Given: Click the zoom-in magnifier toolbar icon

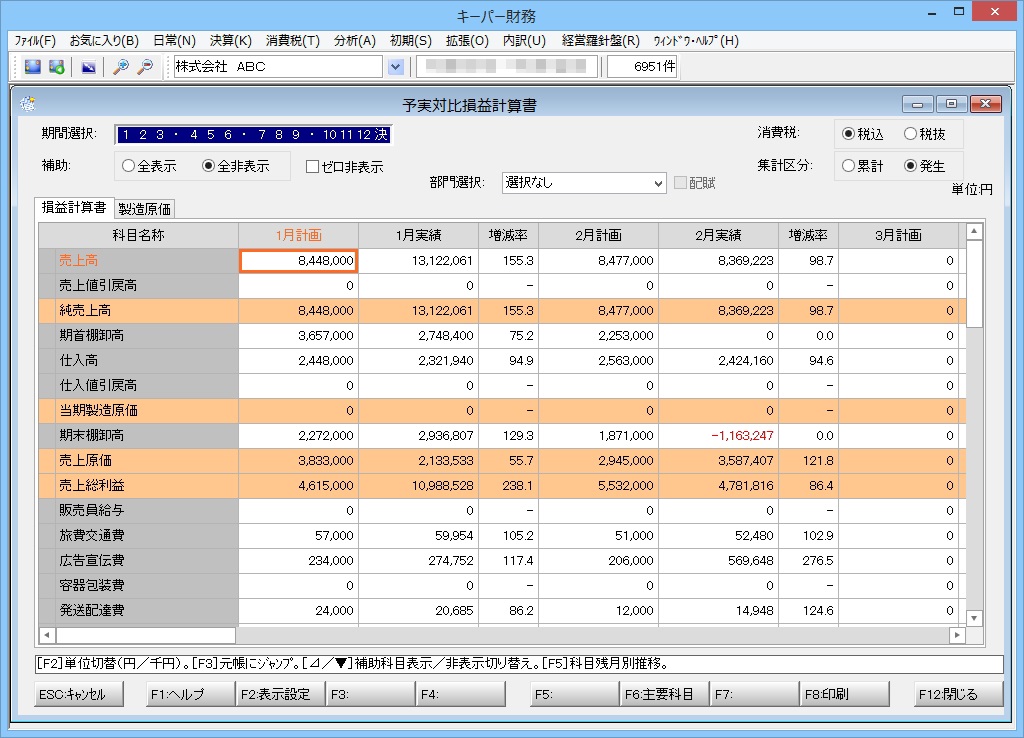Looking at the screenshot, I should coord(120,67).
